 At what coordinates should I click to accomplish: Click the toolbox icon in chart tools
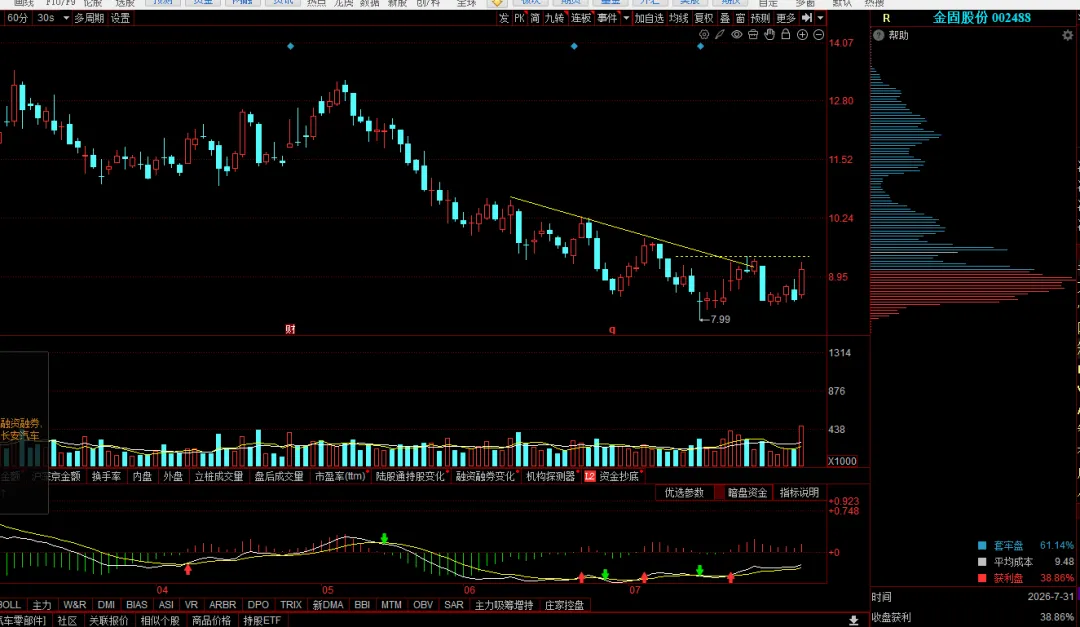coord(753,34)
